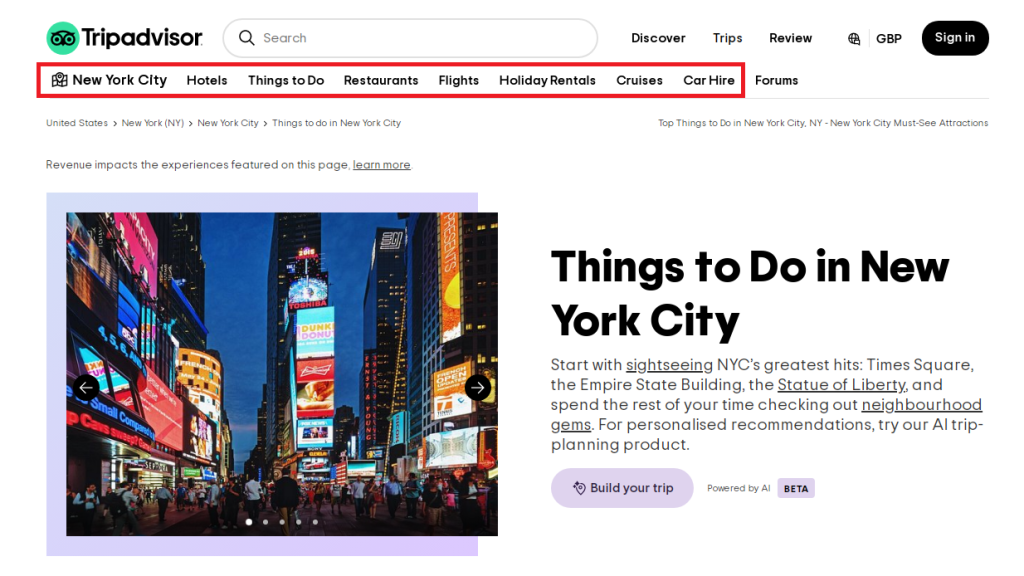Screen dimensions: 1024x576
Task: Select the third carousel dot
Action: 282,522
